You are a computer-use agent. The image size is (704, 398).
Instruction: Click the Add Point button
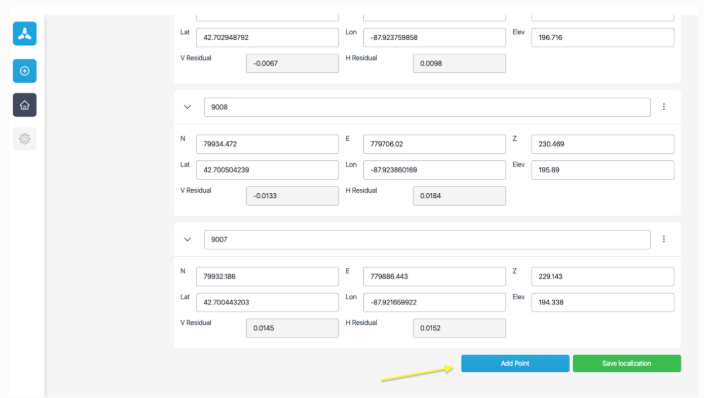[x=515, y=363]
